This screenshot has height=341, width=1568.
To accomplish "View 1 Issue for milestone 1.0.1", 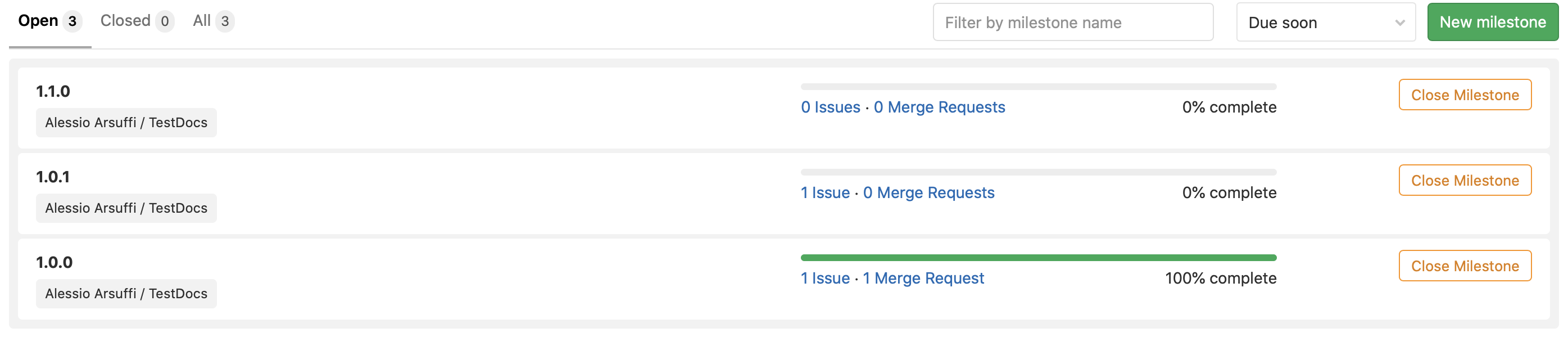I will pos(826,192).
